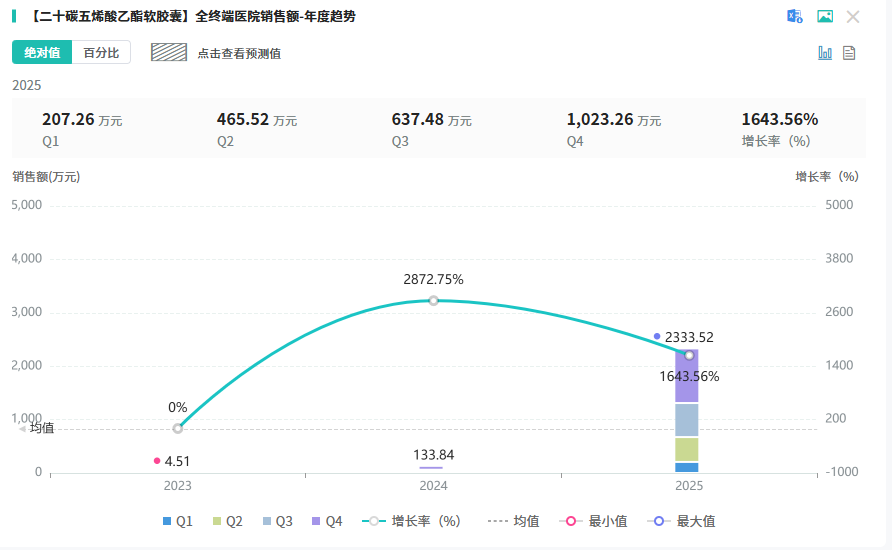Click the 均值 arrow on left axis

23,429
